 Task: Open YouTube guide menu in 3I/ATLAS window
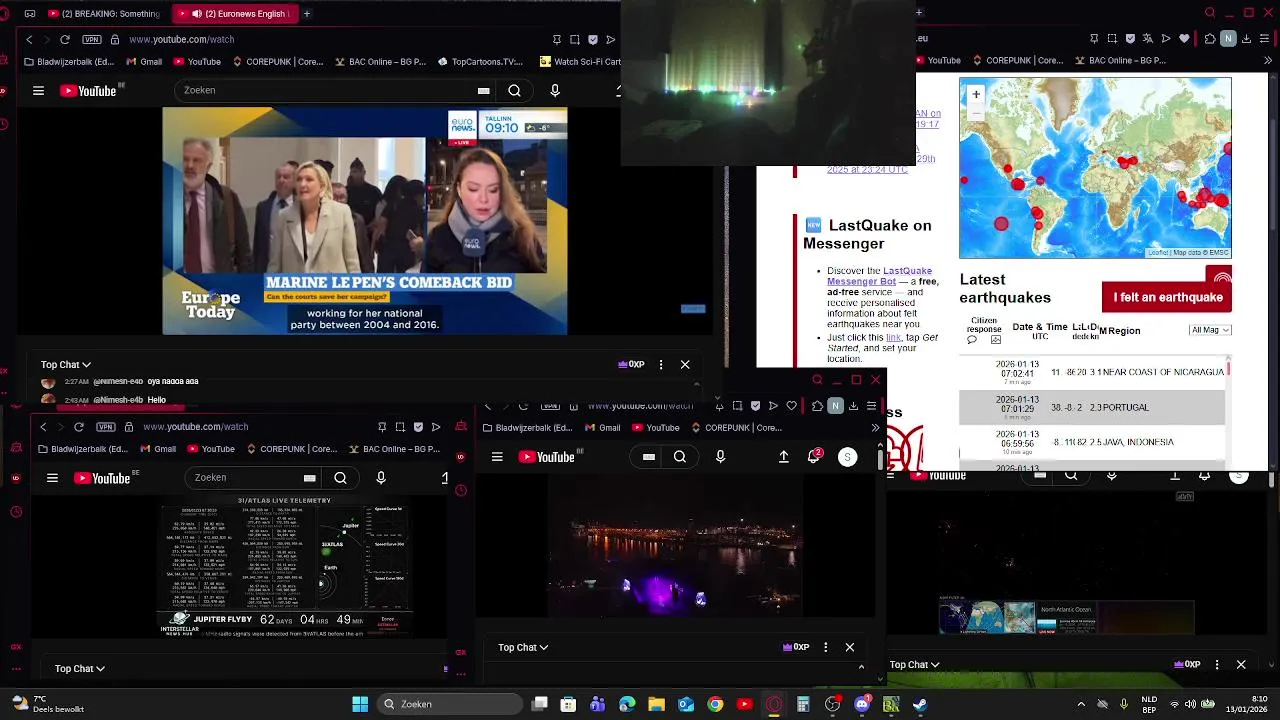click(x=52, y=478)
